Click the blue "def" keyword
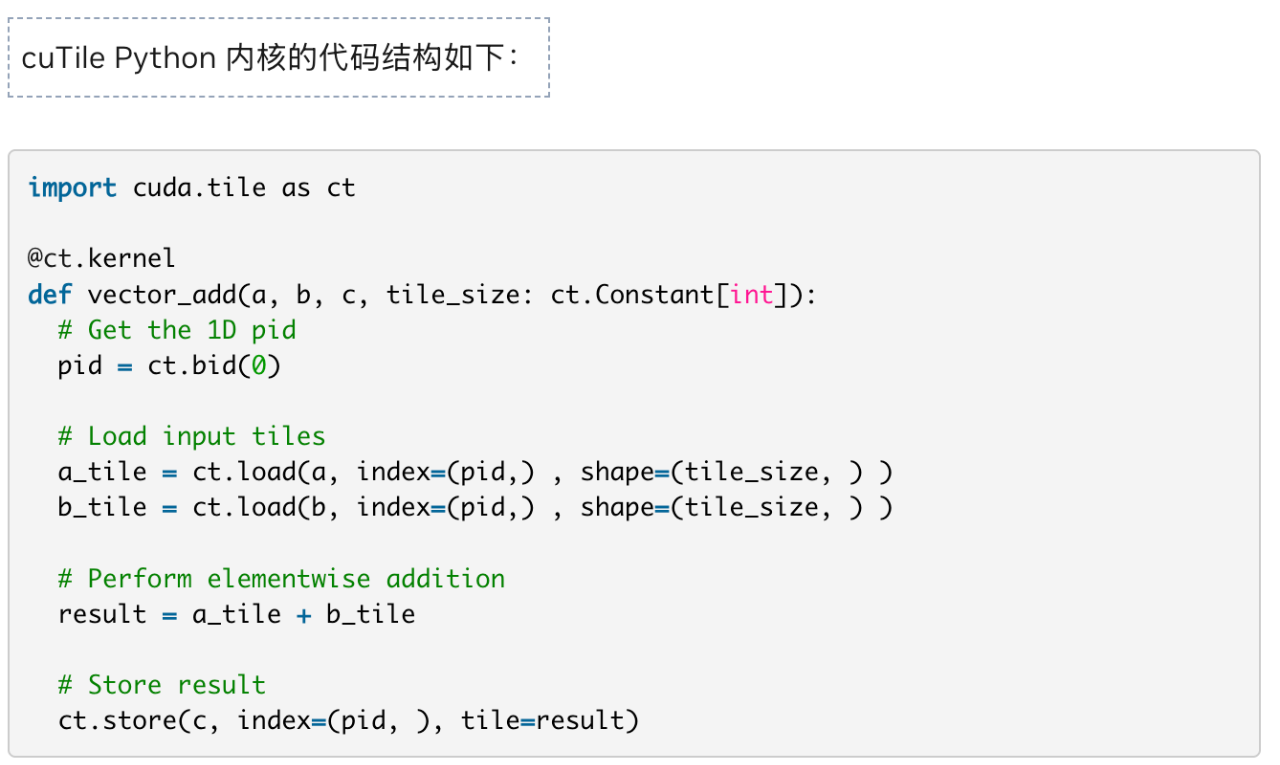Viewport: 1280px width, 765px height. point(49,294)
